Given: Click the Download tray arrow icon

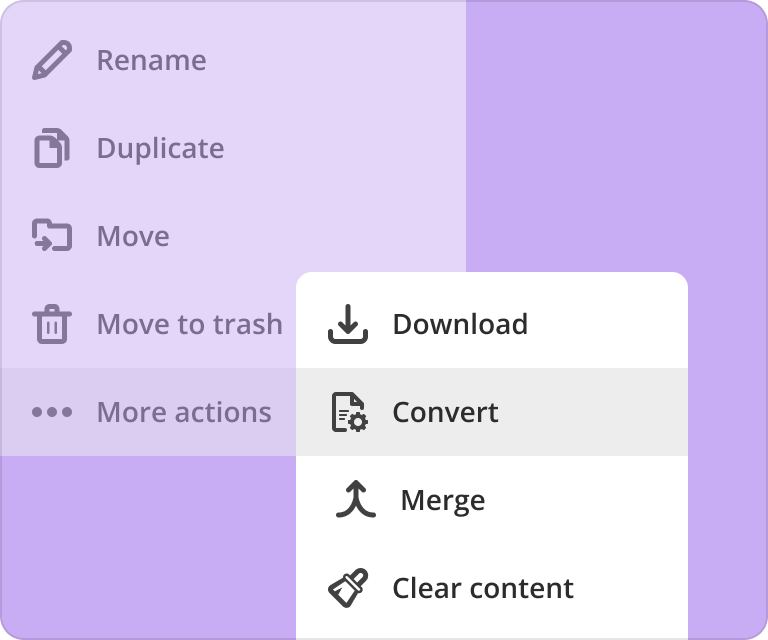Looking at the screenshot, I should pyautogui.click(x=348, y=324).
